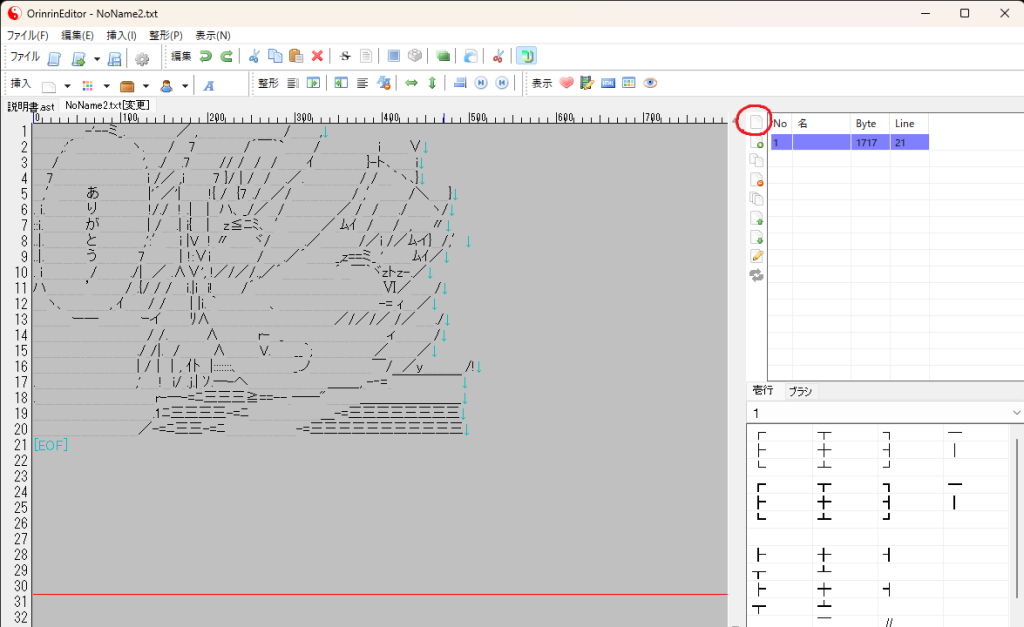Screen dimensions: 1024x627
Task: Click the scissors cut icon
Action: click(x=254, y=57)
